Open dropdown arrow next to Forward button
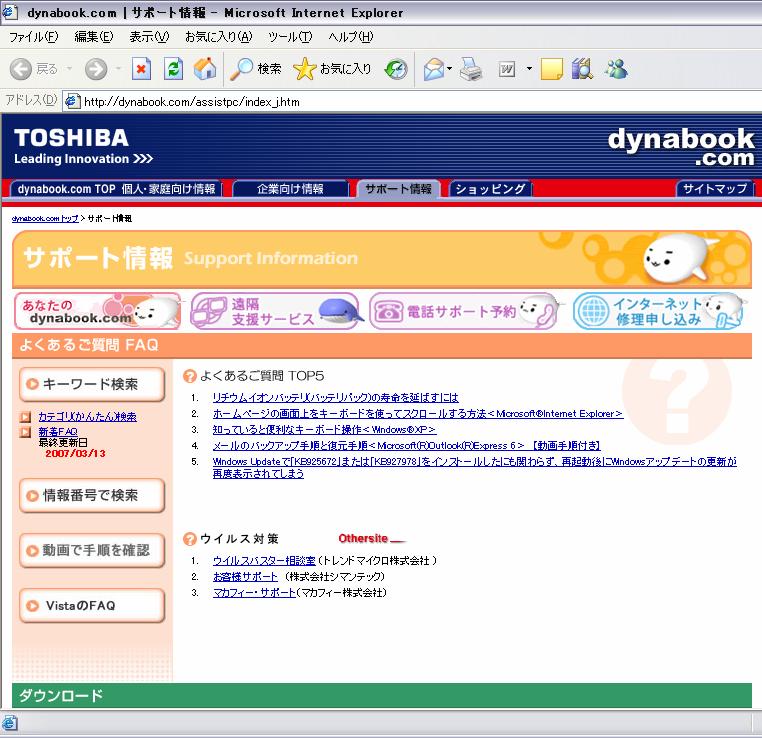This screenshot has height=738, width=762. 118,69
